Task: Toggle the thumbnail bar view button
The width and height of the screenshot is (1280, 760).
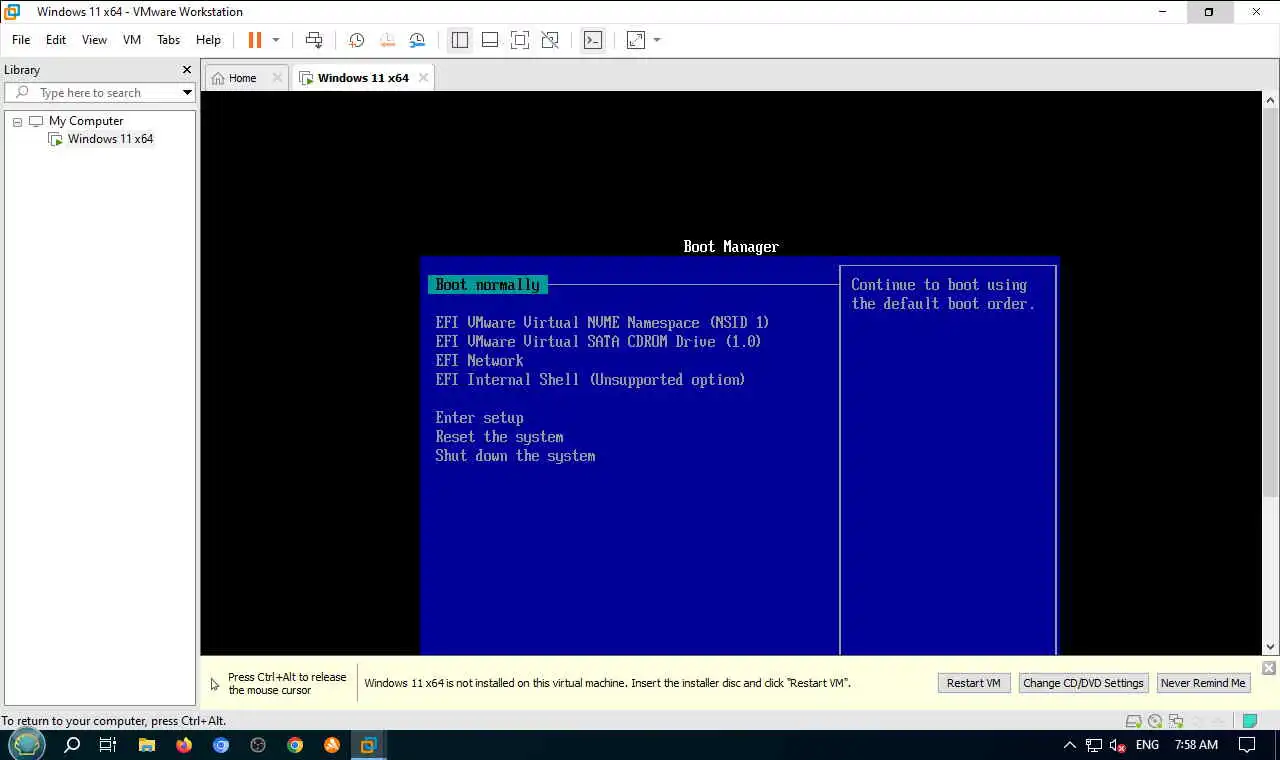Action: 490,40
